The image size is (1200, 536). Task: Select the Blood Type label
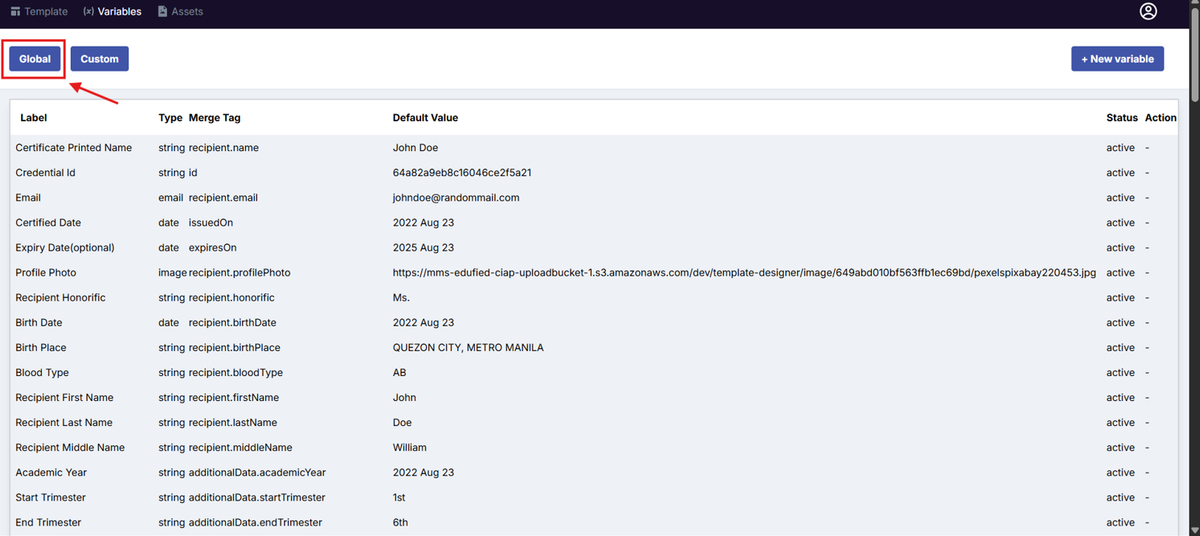(x=42, y=373)
